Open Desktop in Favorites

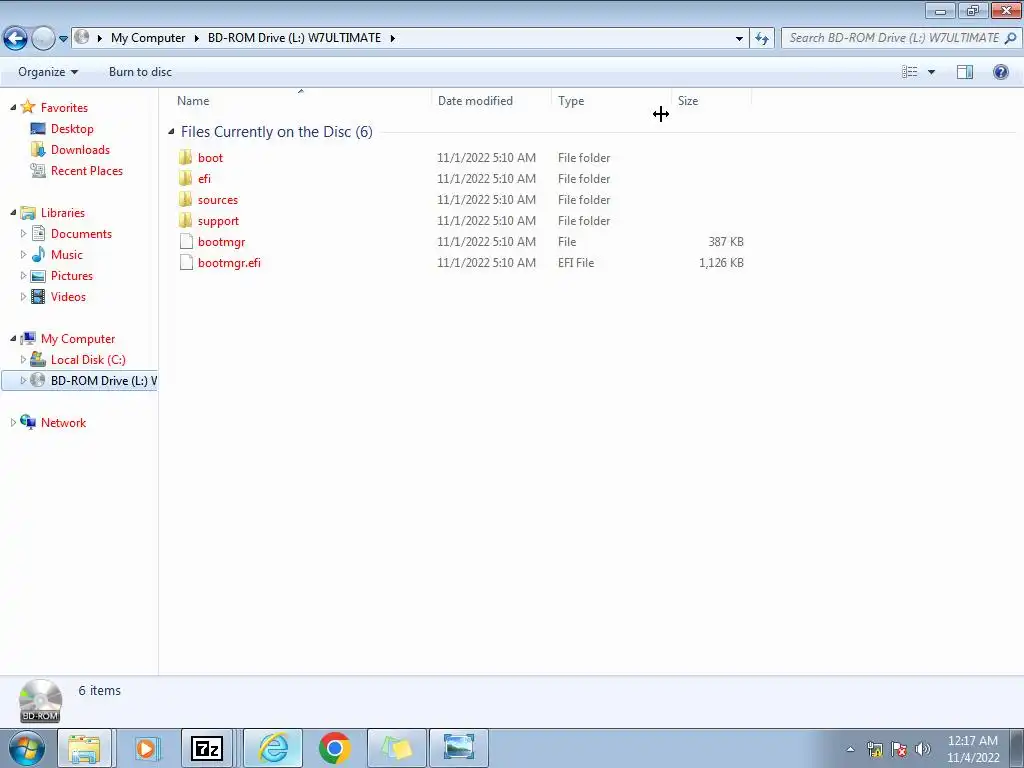(72, 129)
